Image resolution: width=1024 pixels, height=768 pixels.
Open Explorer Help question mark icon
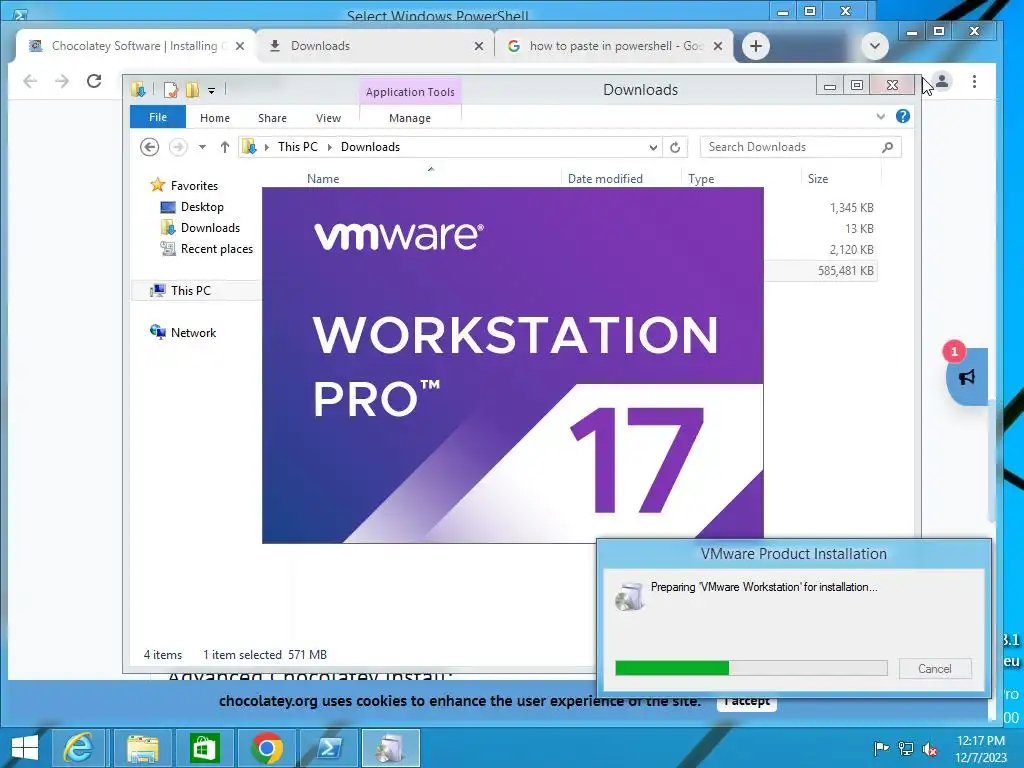pyautogui.click(x=903, y=116)
